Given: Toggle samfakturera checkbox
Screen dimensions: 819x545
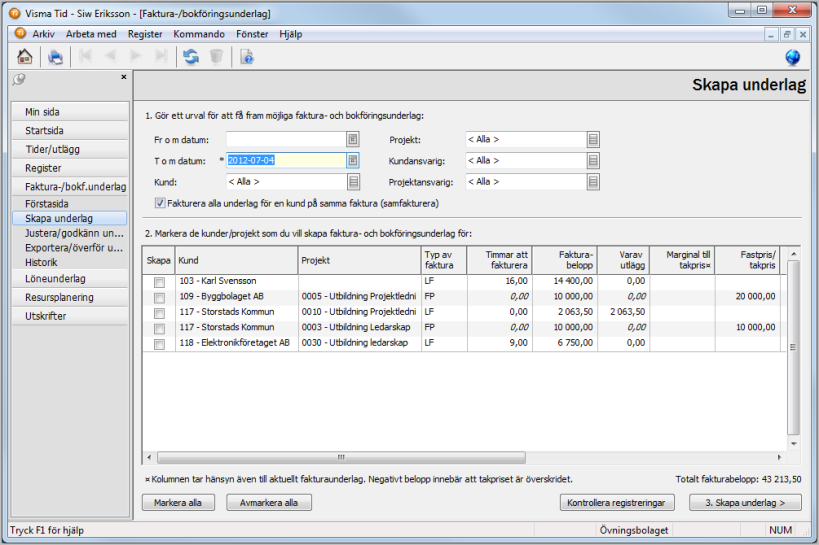Looking at the screenshot, I should 160,203.
